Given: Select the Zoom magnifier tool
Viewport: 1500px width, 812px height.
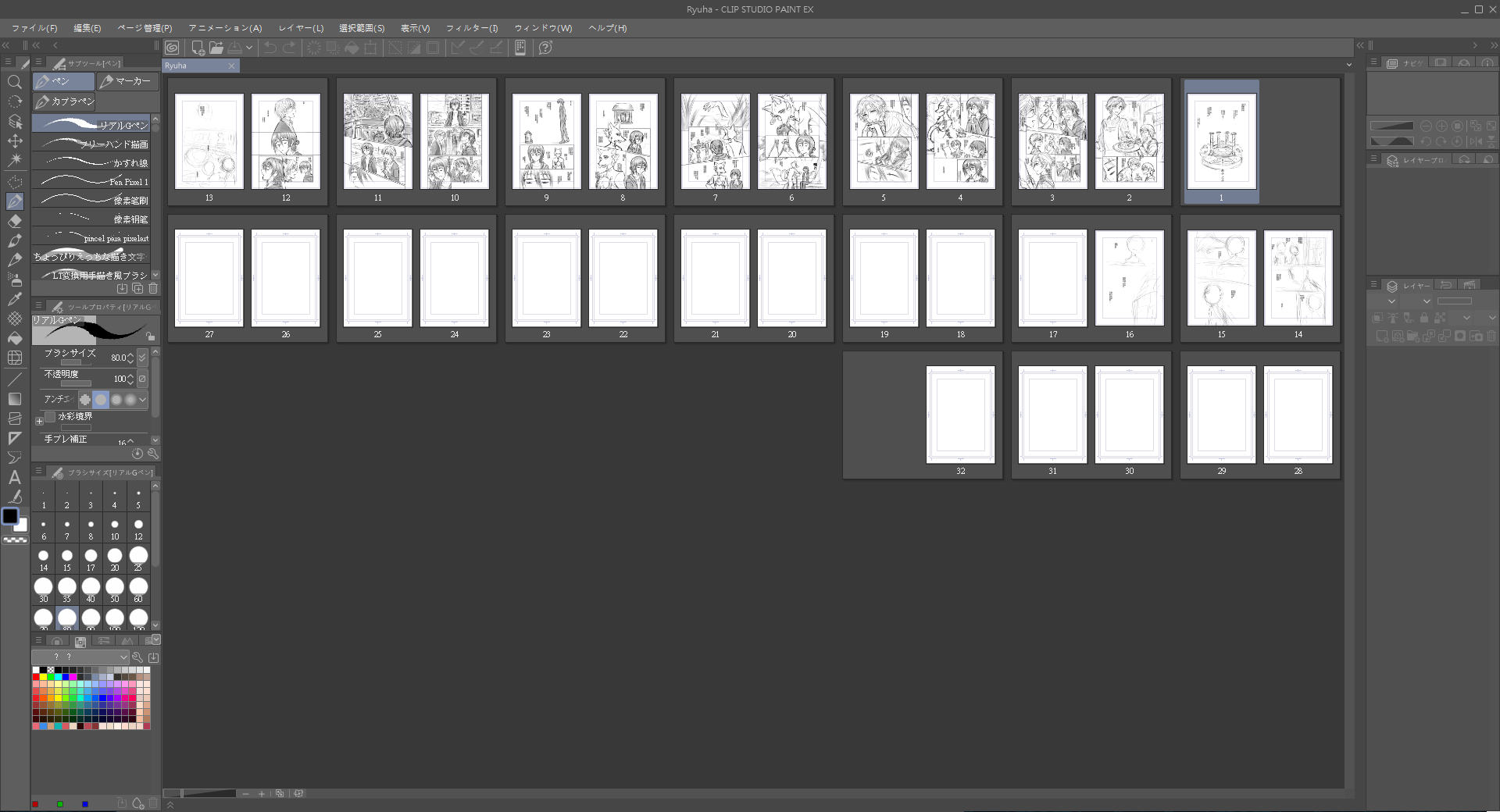Looking at the screenshot, I should pos(14,82).
